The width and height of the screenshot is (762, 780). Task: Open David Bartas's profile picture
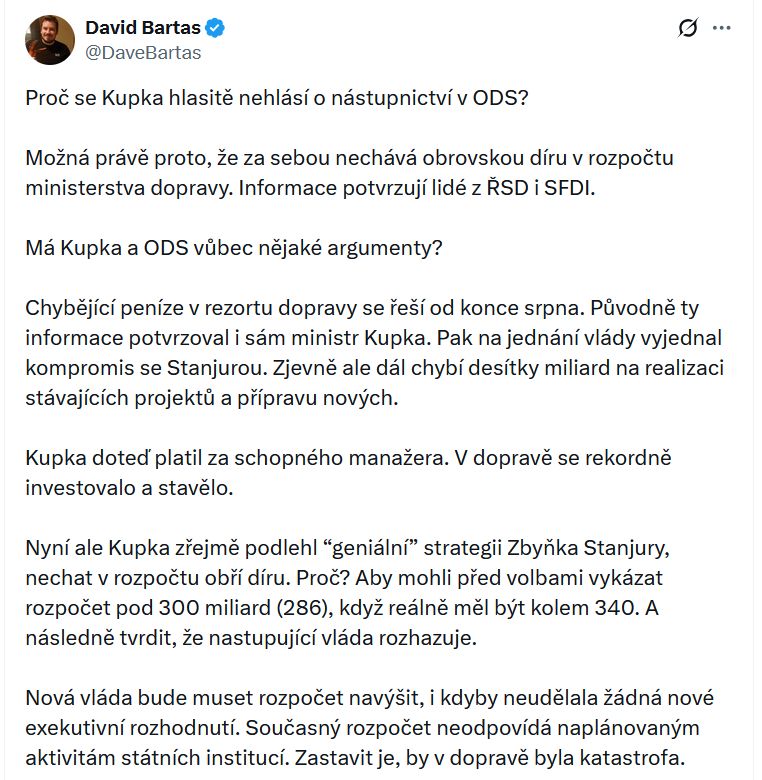[x=49, y=40]
